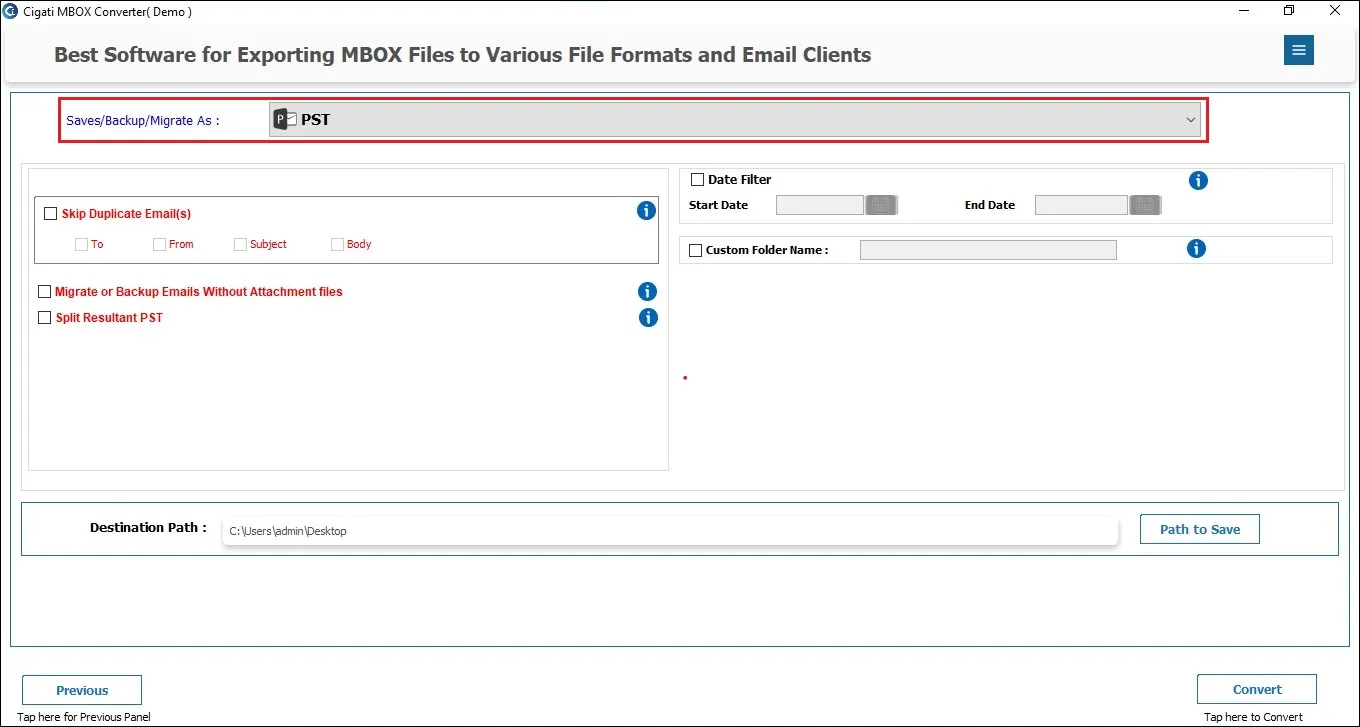Click info icon for Split Resultant PST
Image resolution: width=1360 pixels, height=727 pixels.
(x=648, y=317)
